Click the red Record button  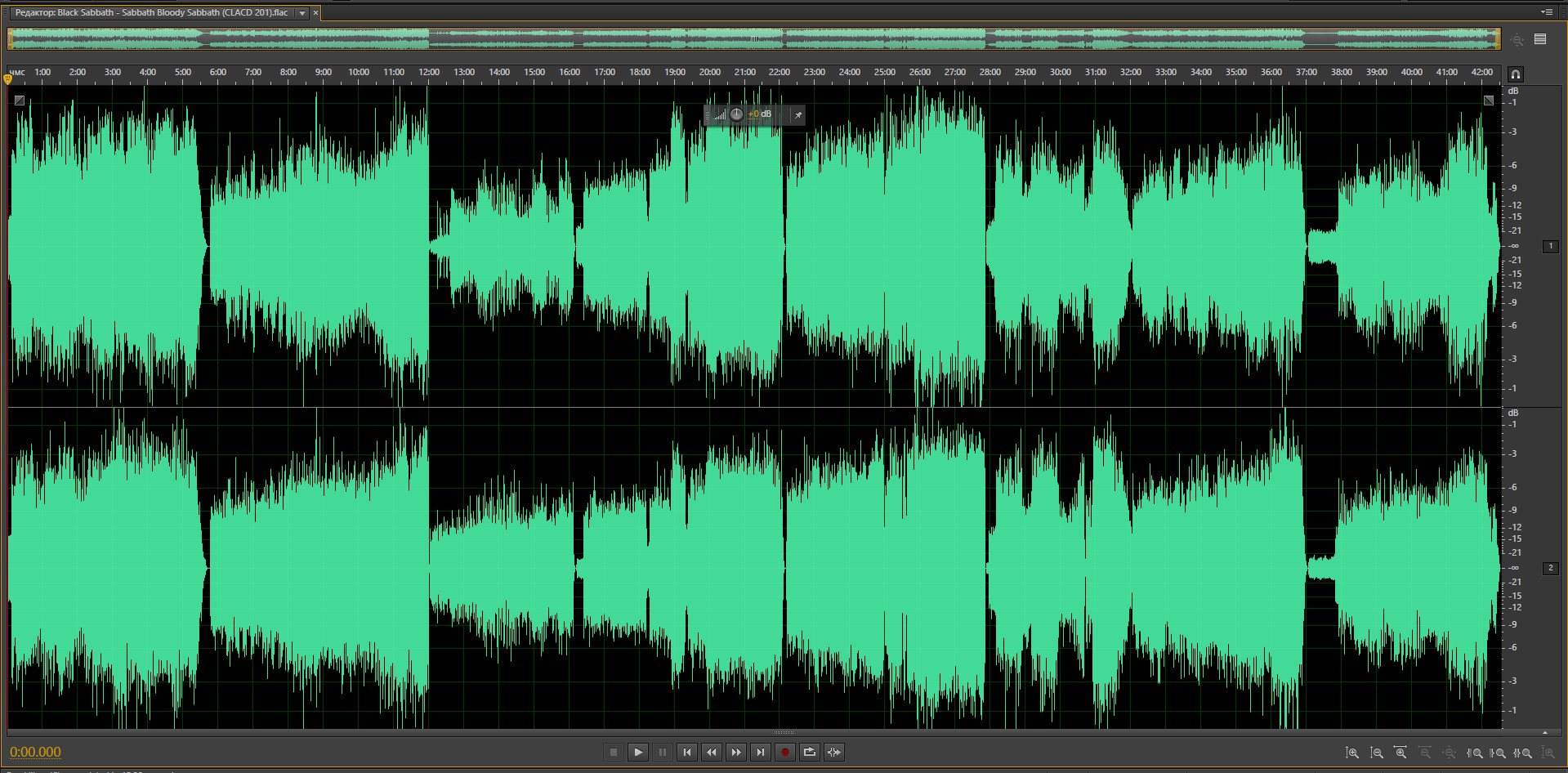click(x=784, y=753)
